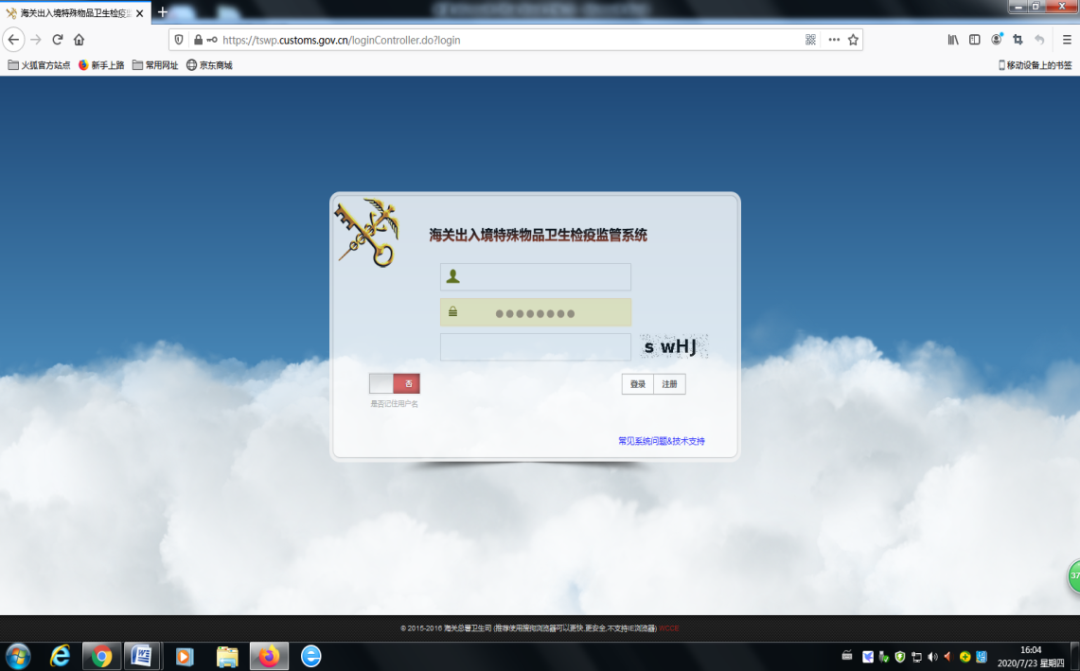Open the Library bookshelf icon

(x=953, y=40)
